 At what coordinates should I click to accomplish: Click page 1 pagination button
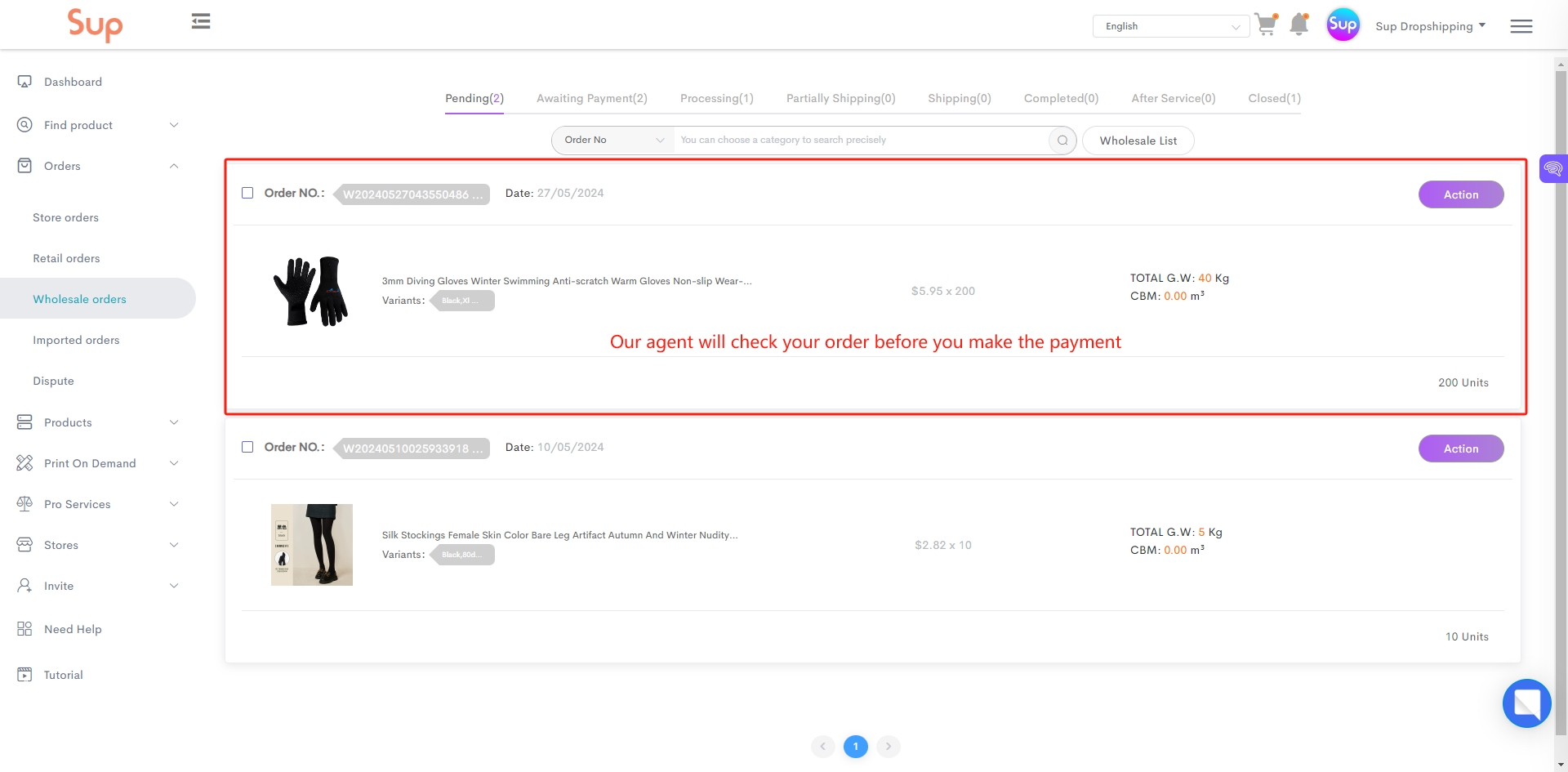[856, 746]
